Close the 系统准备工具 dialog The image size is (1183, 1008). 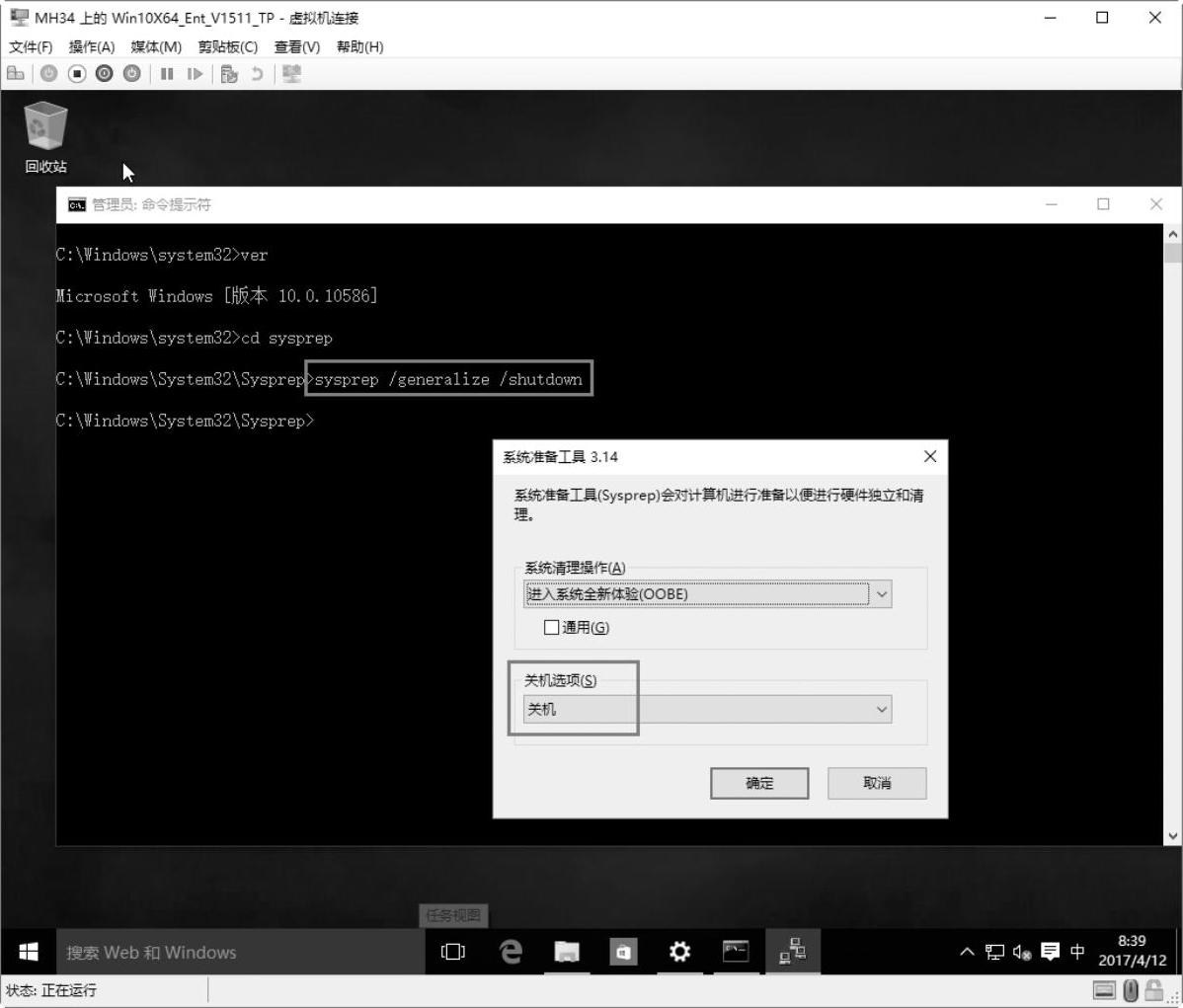[x=929, y=456]
